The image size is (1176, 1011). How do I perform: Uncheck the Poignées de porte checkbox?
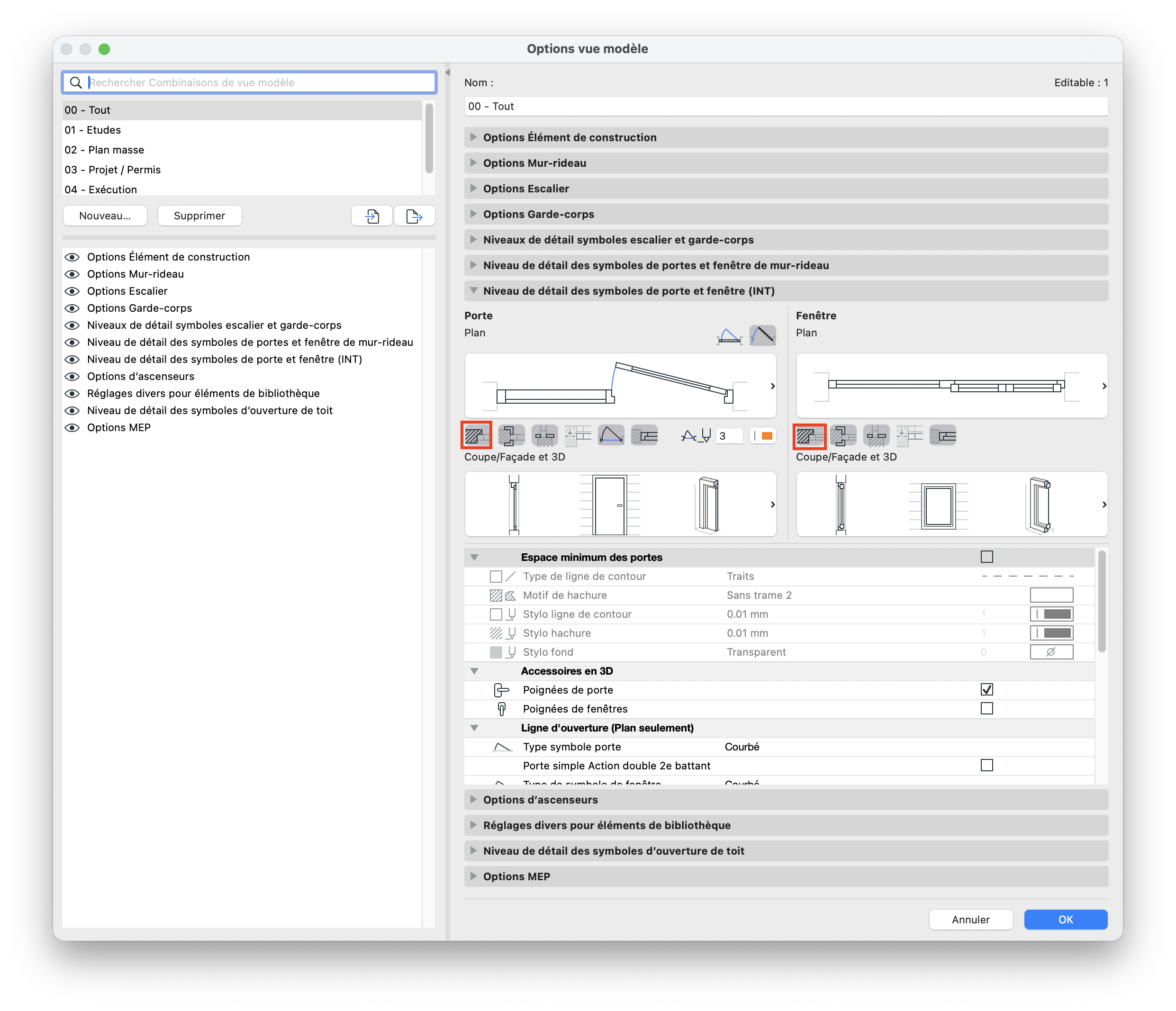pos(986,690)
